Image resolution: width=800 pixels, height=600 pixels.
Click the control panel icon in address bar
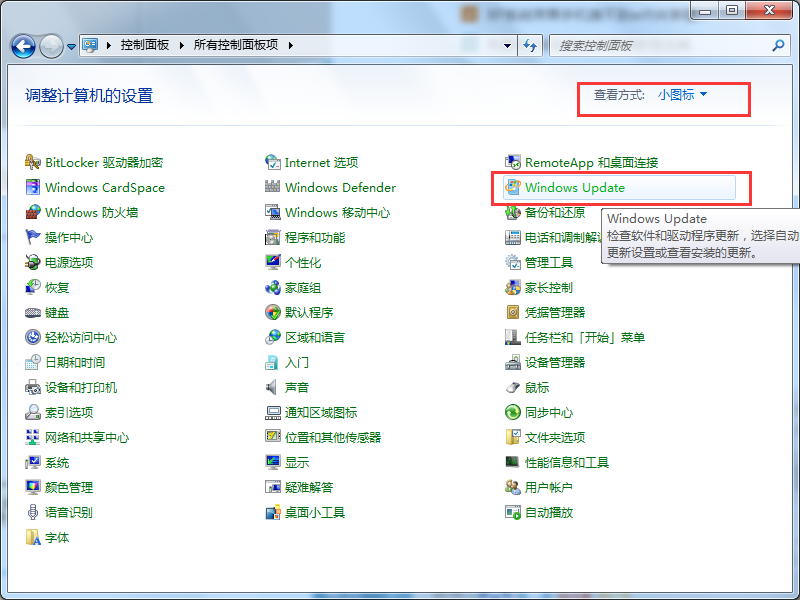pos(90,45)
